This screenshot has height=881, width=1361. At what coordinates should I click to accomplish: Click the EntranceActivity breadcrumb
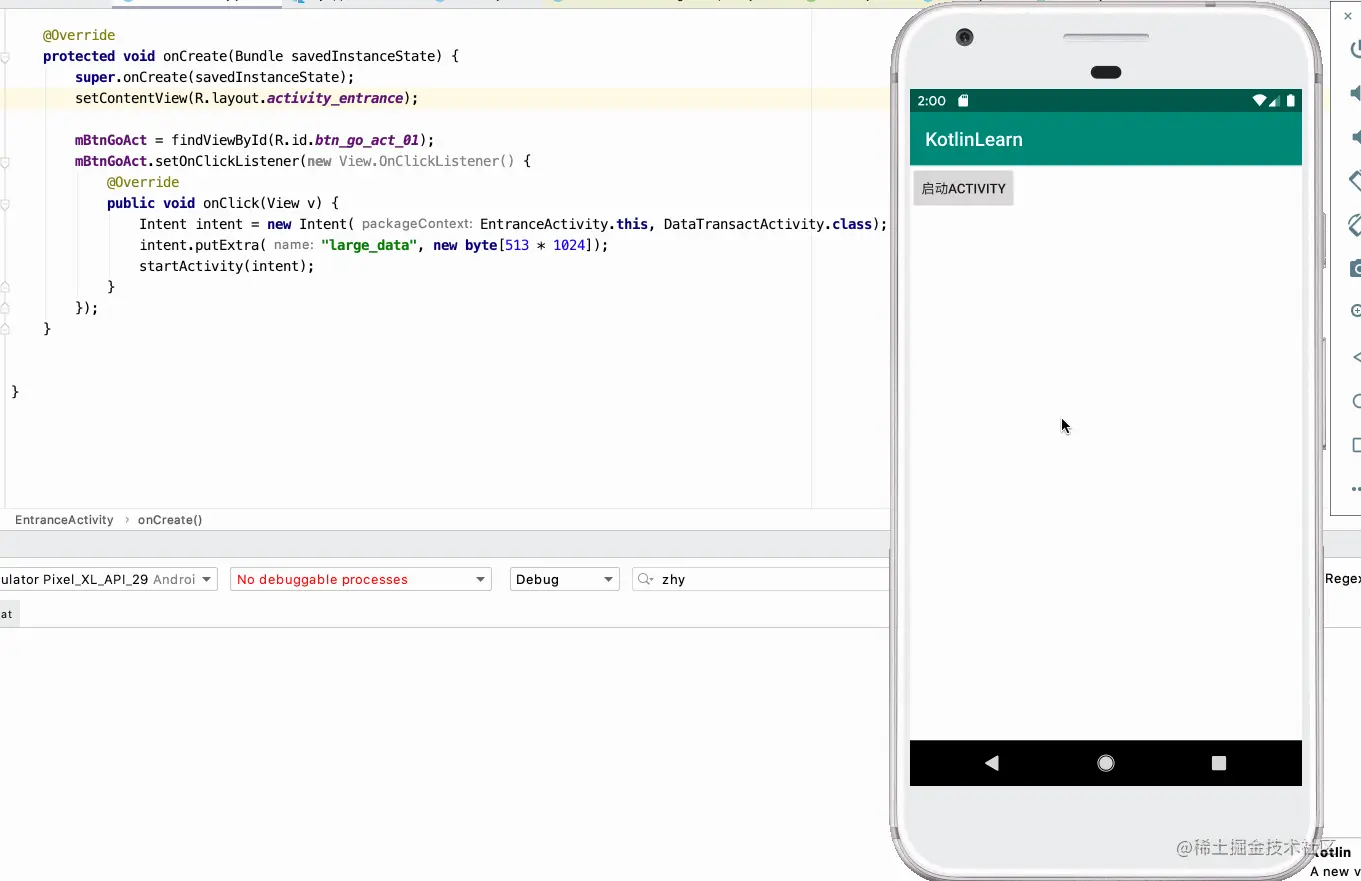(64, 520)
